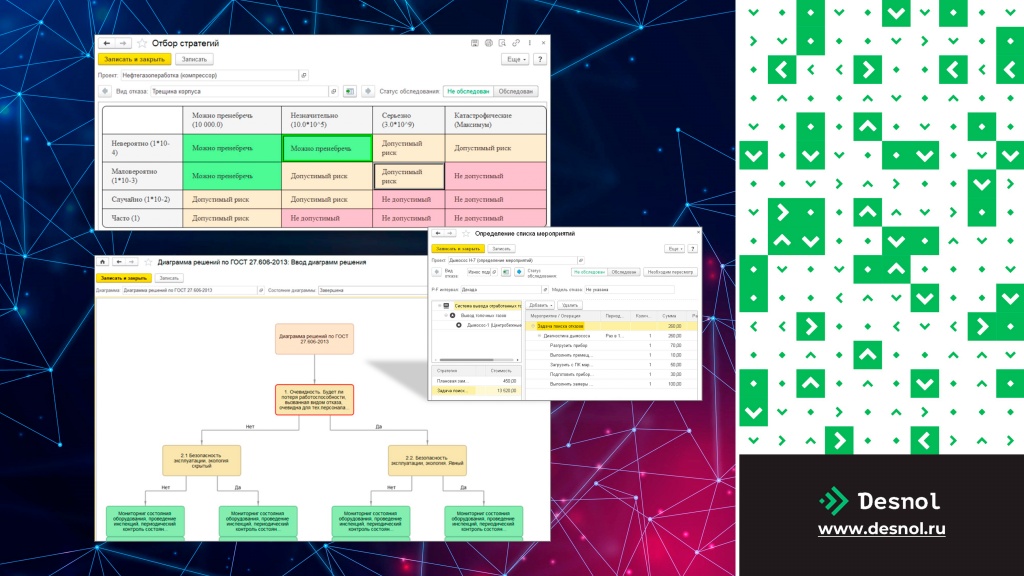Click Записать и закрыть in Отбор стратегий
1024x576 pixels.
point(135,59)
